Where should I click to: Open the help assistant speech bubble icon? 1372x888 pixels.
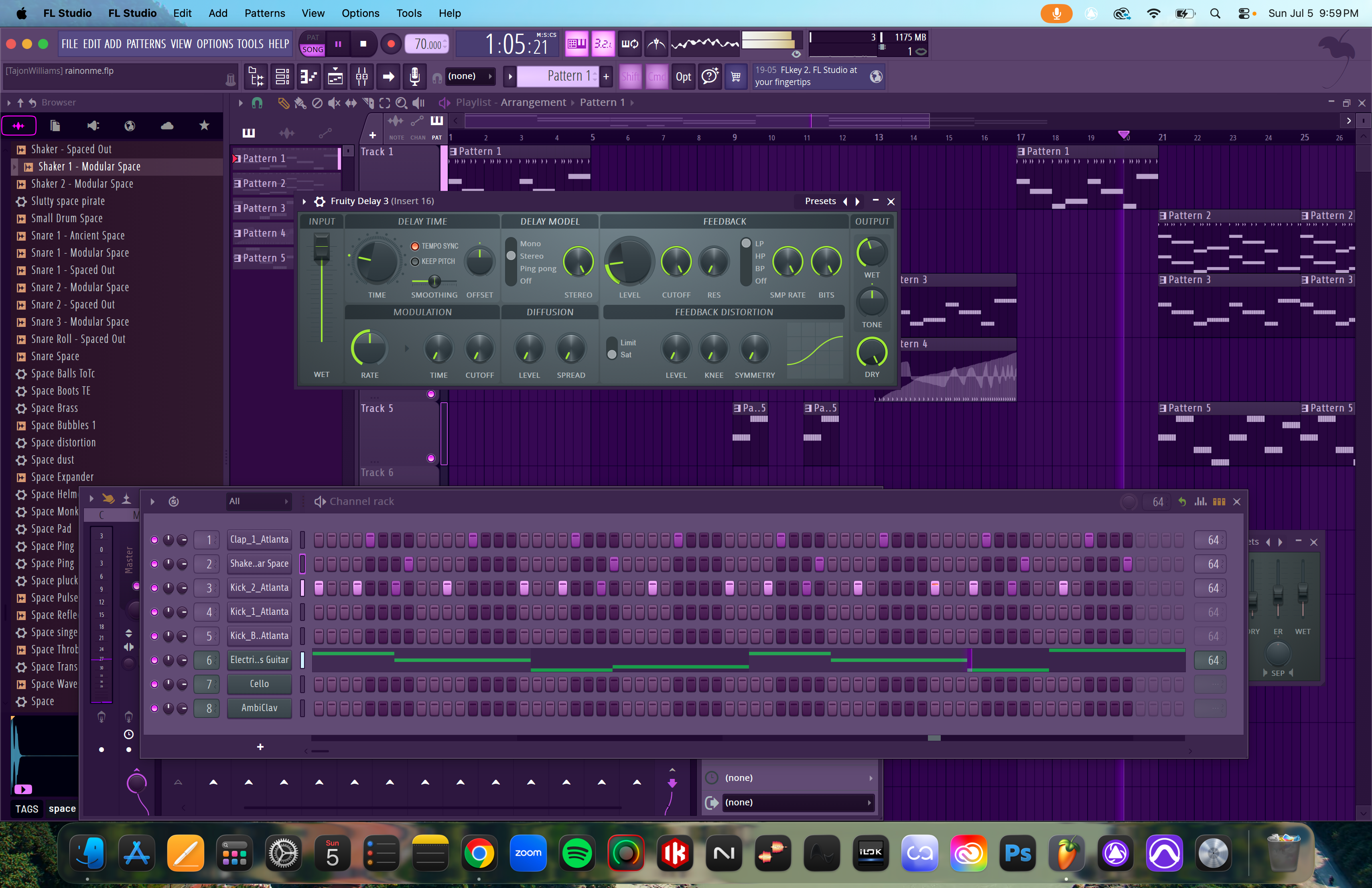(x=710, y=77)
